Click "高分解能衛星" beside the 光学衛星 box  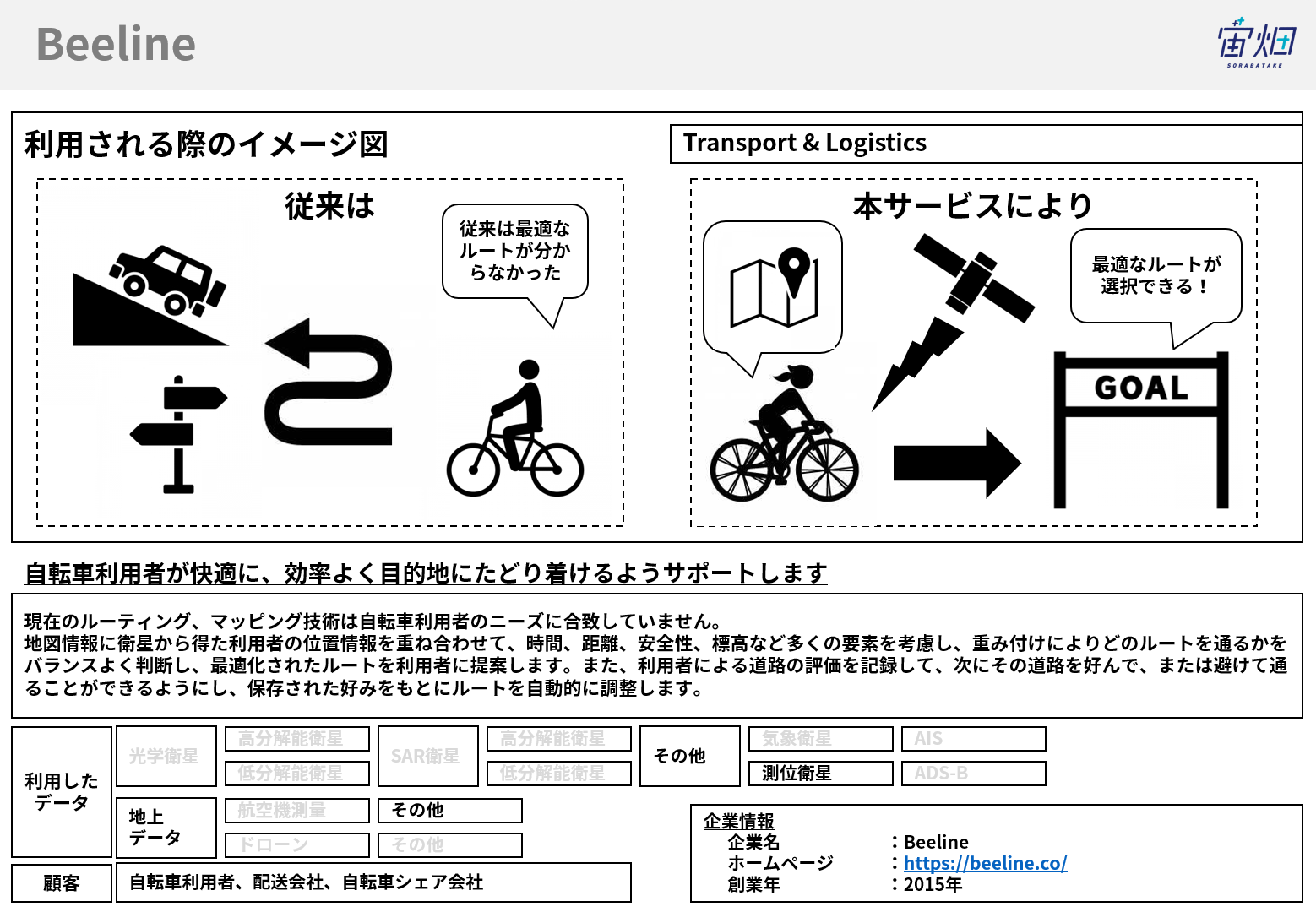click(297, 739)
